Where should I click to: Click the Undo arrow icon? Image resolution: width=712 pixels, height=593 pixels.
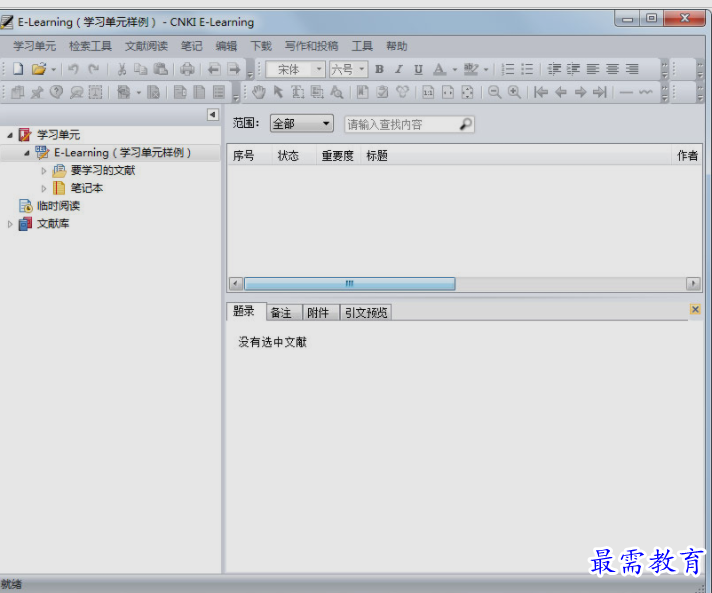click(73, 69)
